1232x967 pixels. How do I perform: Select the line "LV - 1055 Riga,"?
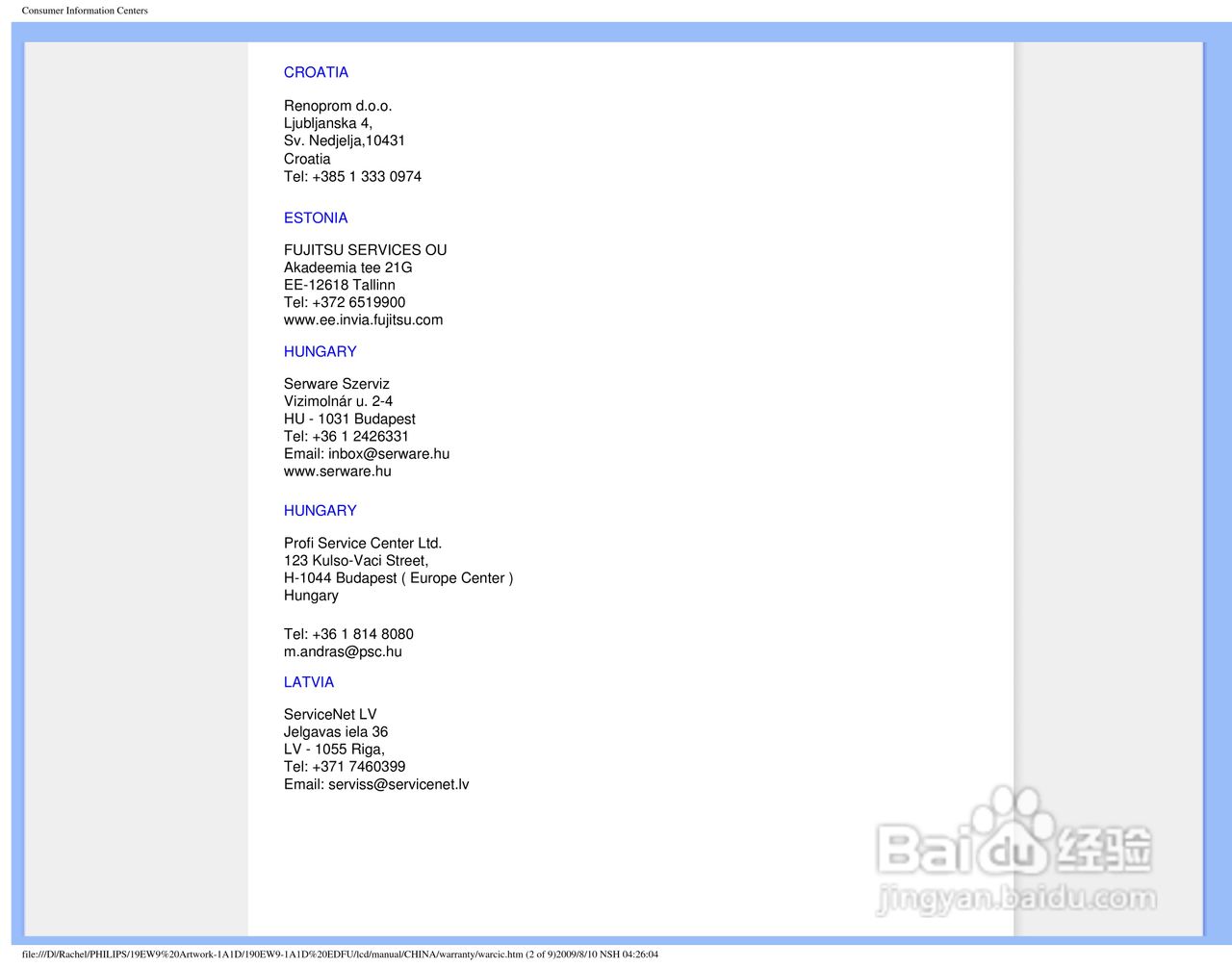tap(334, 750)
